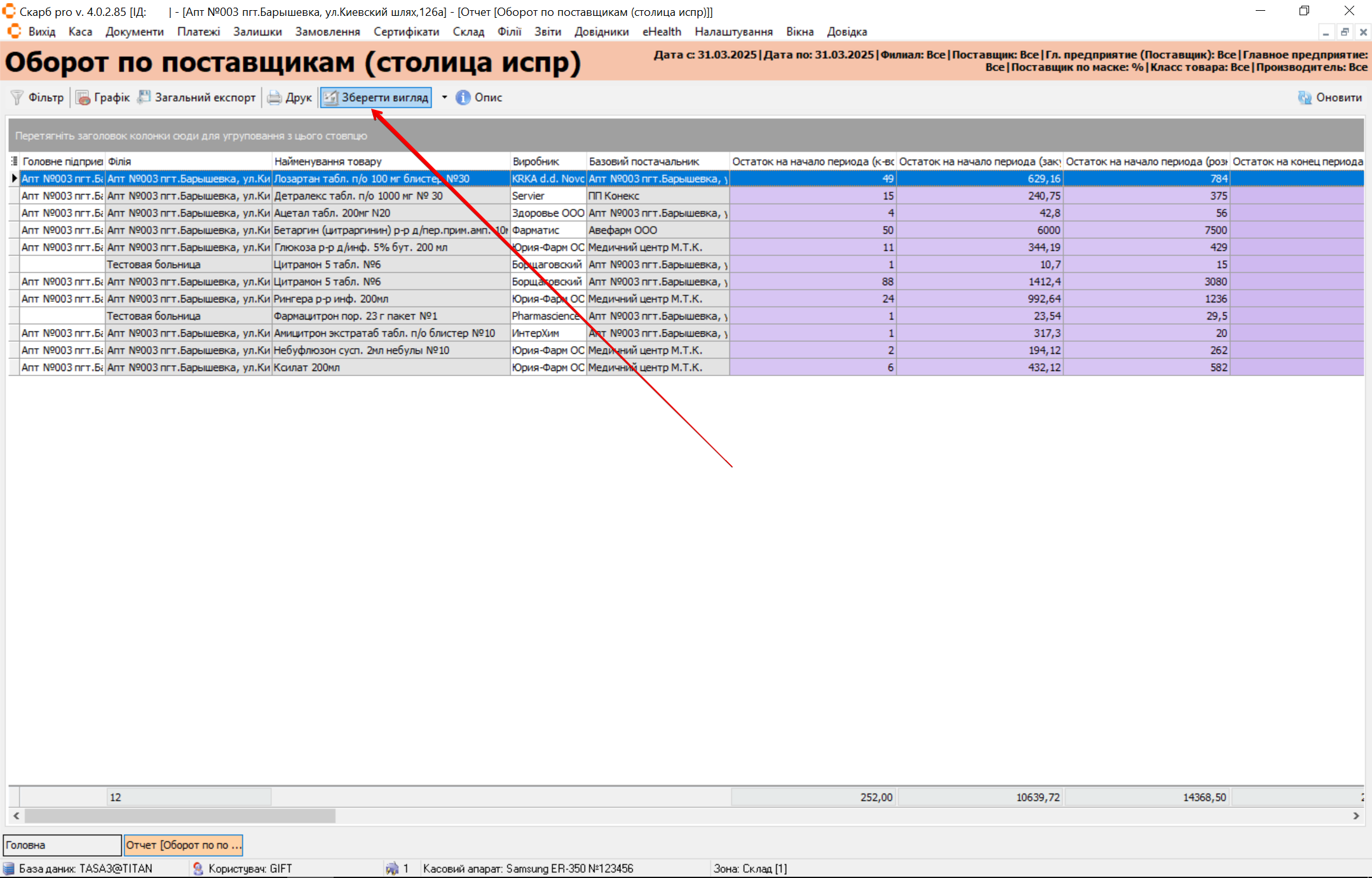This screenshot has width=1372, height=878.
Task: Switch to the Головна tab
Action: [x=62, y=845]
